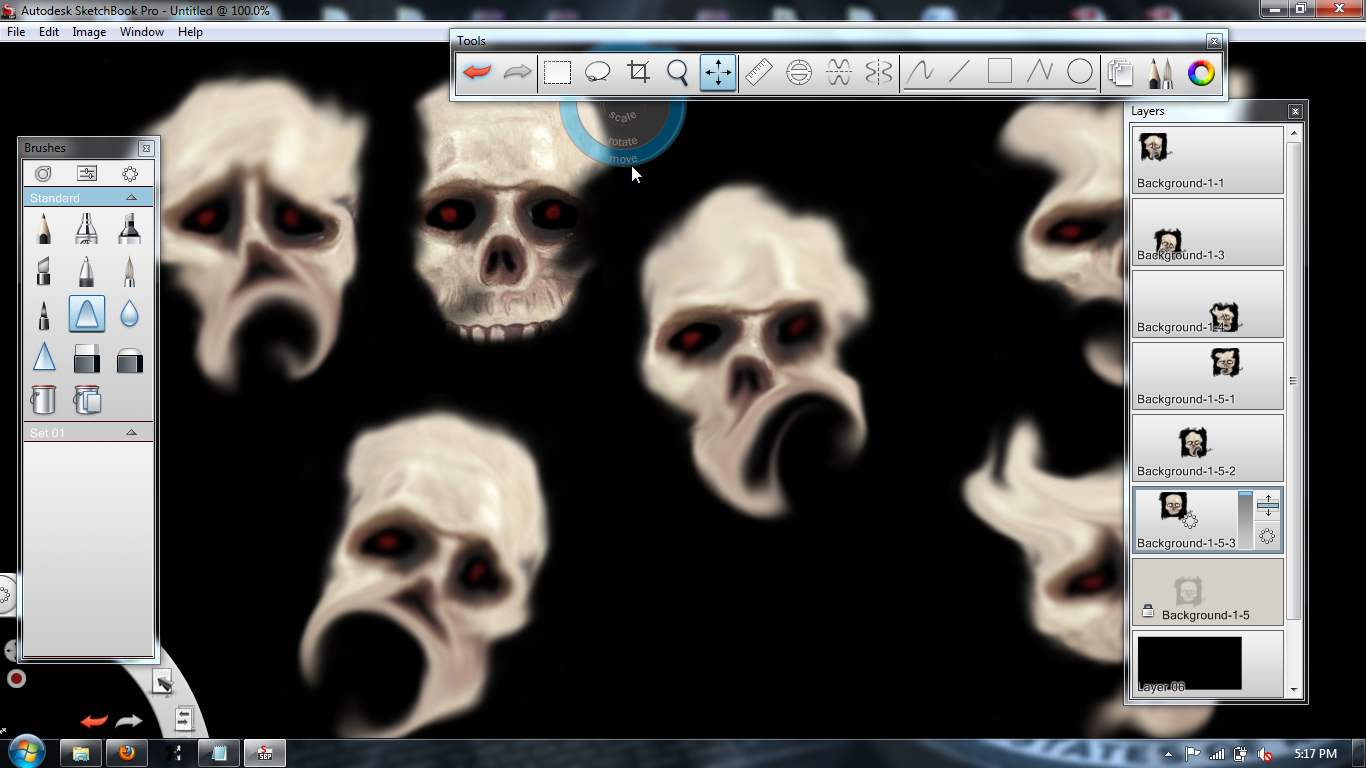Choose the Polyline tool
Viewport: 1366px width, 768px height.
click(1040, 73)
